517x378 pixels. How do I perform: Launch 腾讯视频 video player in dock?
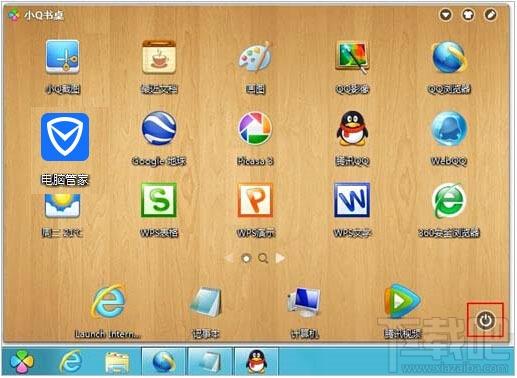[x=403, y=301]
